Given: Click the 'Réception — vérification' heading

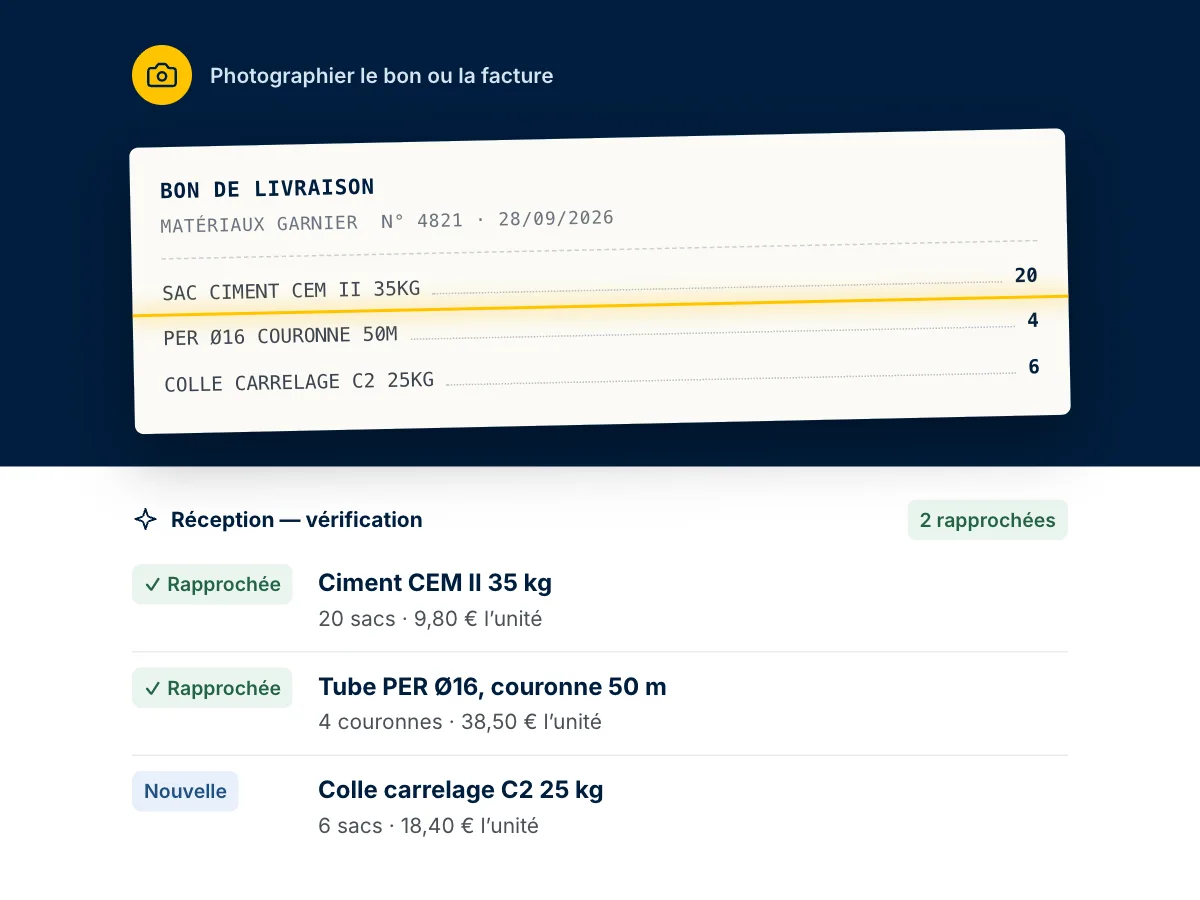Looking at the screenshot, I should click(x=296, y=519).
